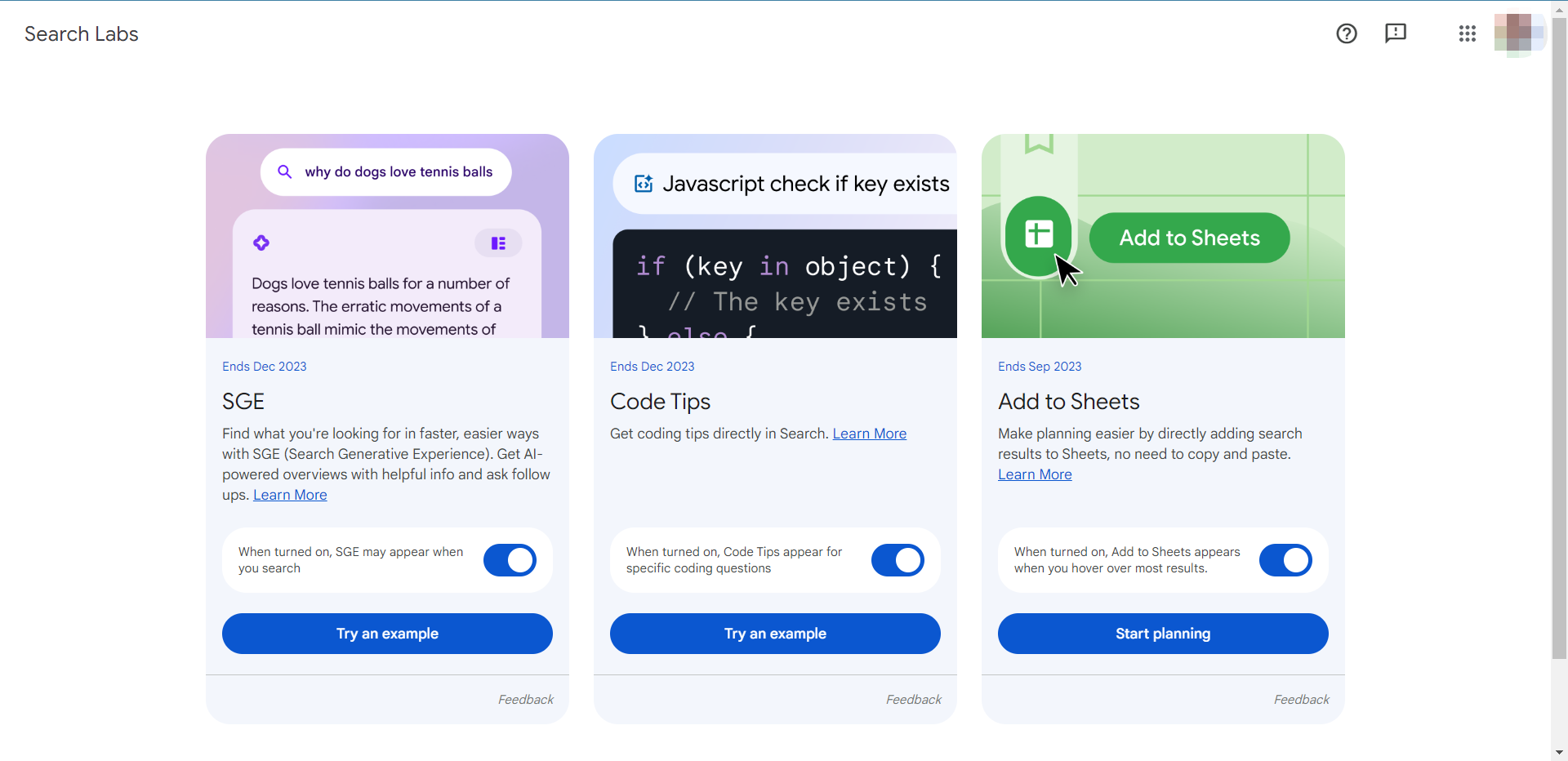Open Learn More link in SGE card

[x=290, y=495]
